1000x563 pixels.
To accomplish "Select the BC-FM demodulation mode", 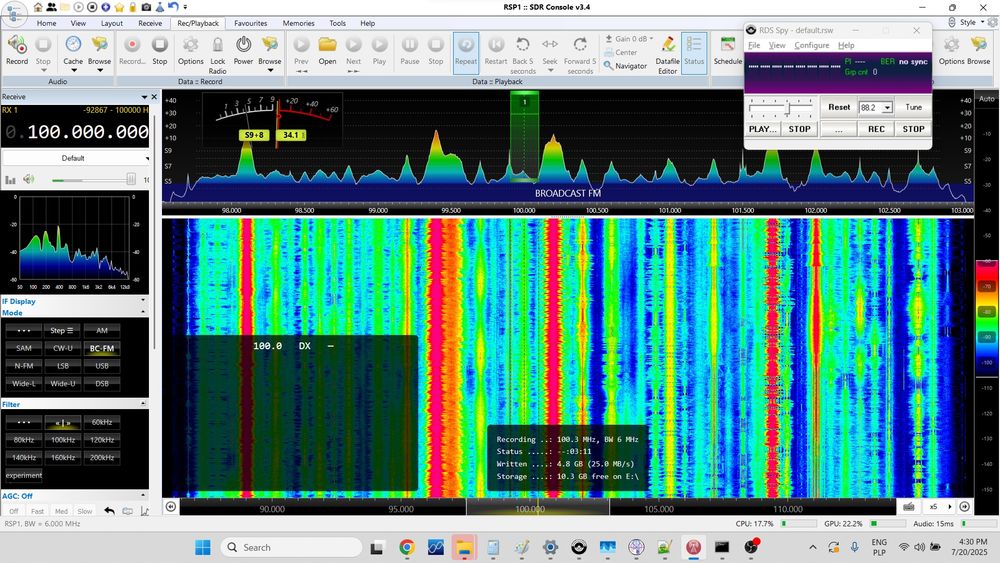I will [x=102, y=348].
